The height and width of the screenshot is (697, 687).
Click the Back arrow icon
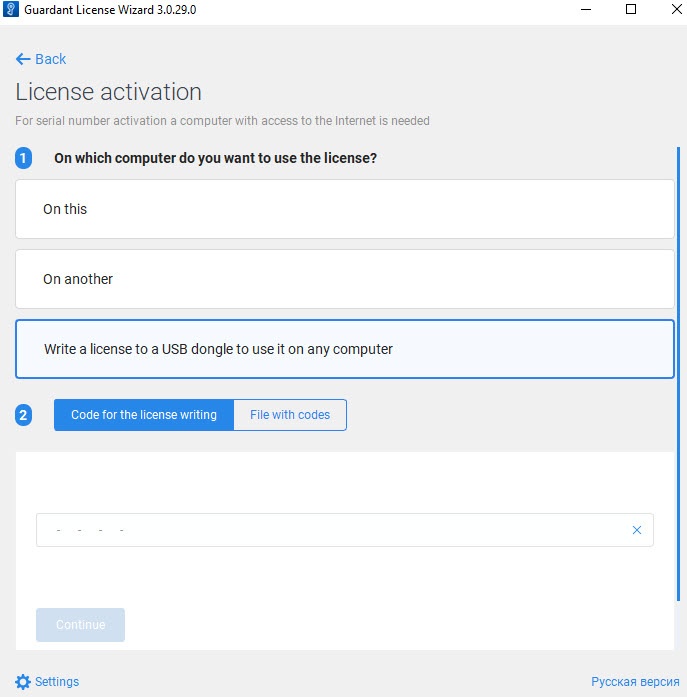23,59
